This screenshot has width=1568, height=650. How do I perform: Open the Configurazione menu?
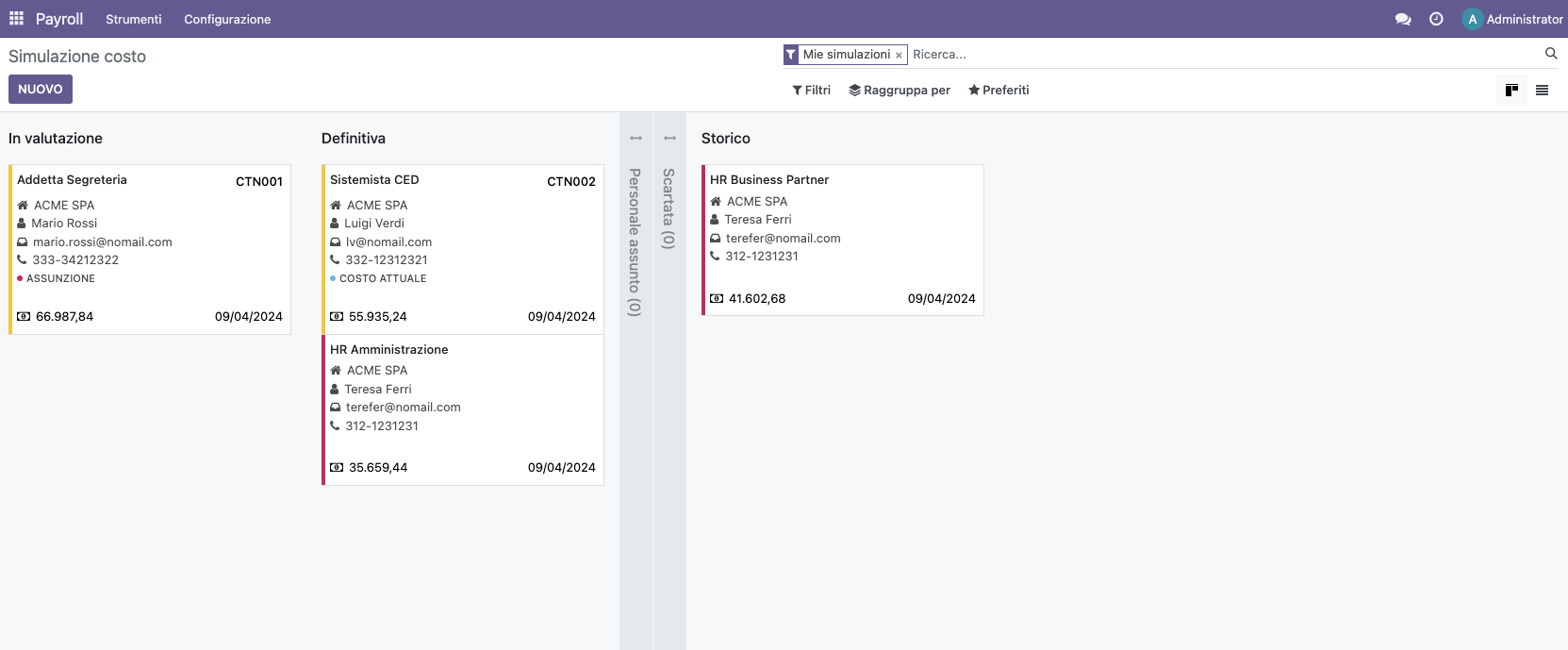click(227, 19)
